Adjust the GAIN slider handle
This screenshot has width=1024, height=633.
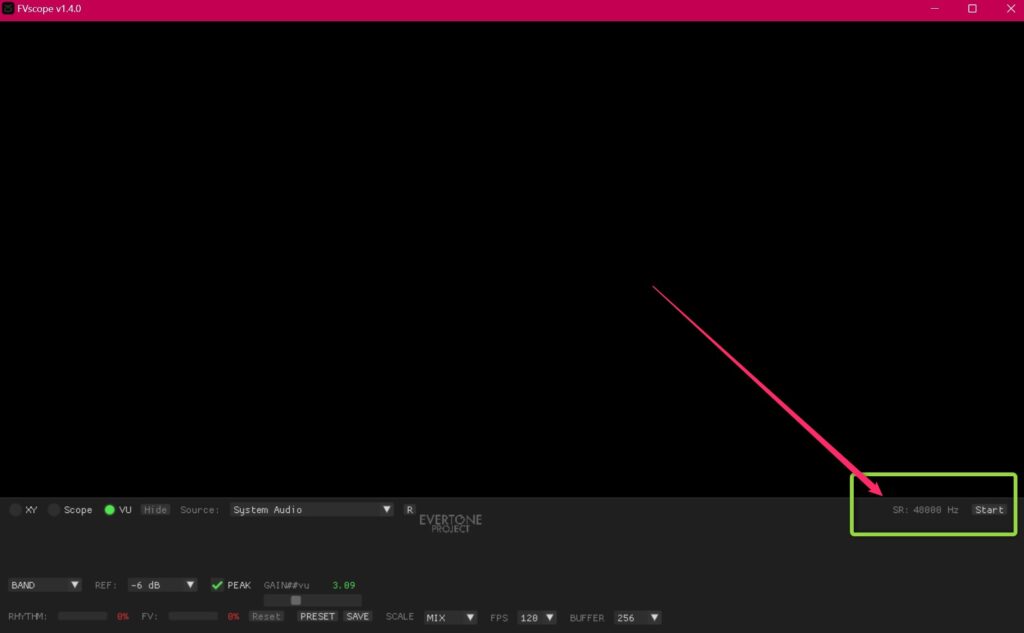(x=296, y=600)
